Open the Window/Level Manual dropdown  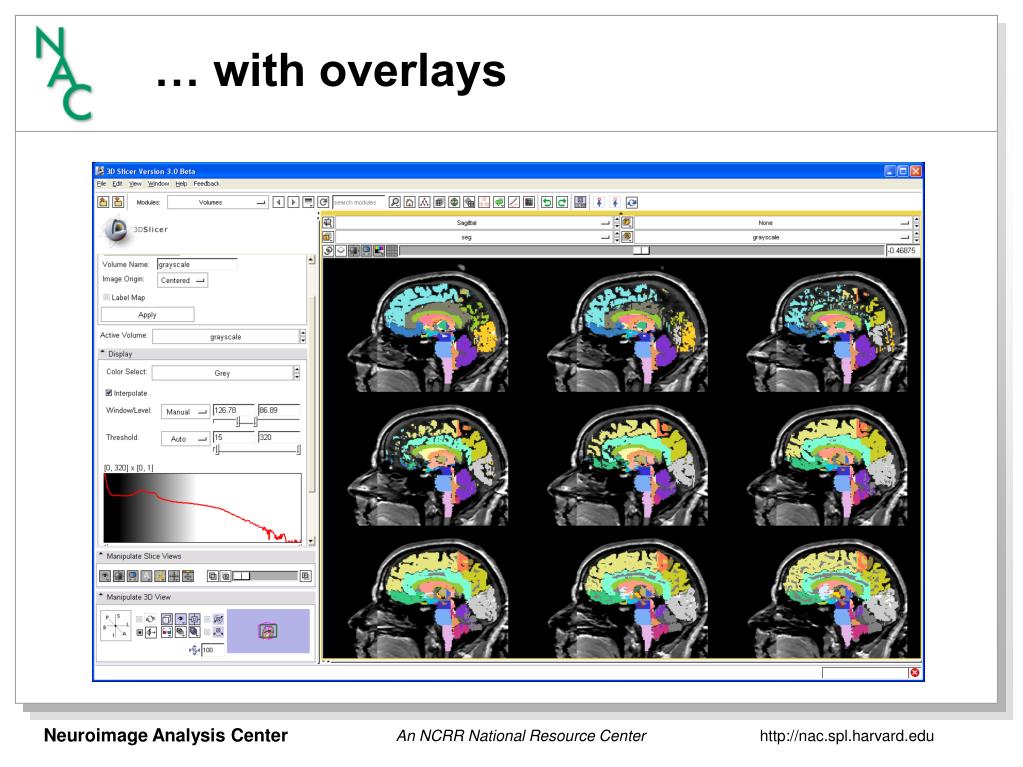coord(185,412)
